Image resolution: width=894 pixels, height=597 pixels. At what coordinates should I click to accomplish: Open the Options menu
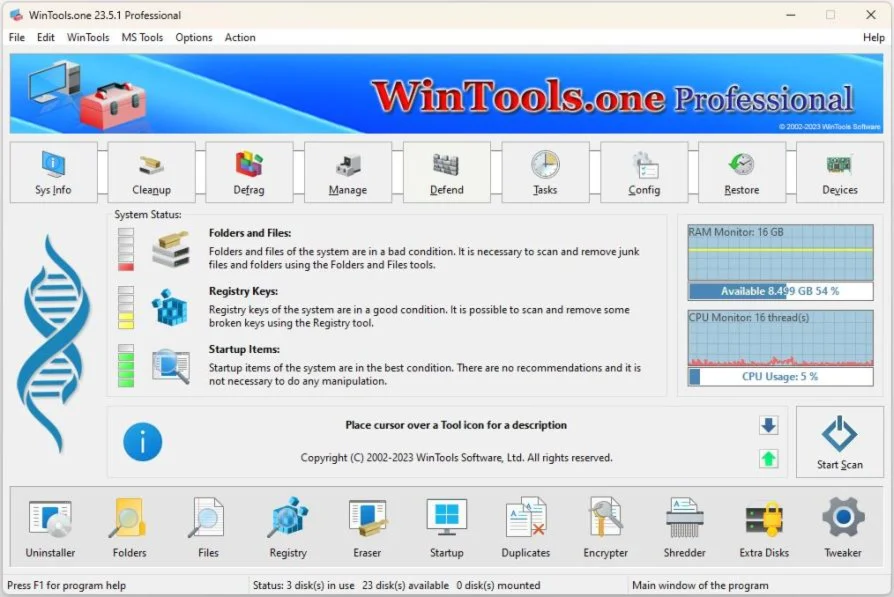pyautogui.click(x=193, y=37)
